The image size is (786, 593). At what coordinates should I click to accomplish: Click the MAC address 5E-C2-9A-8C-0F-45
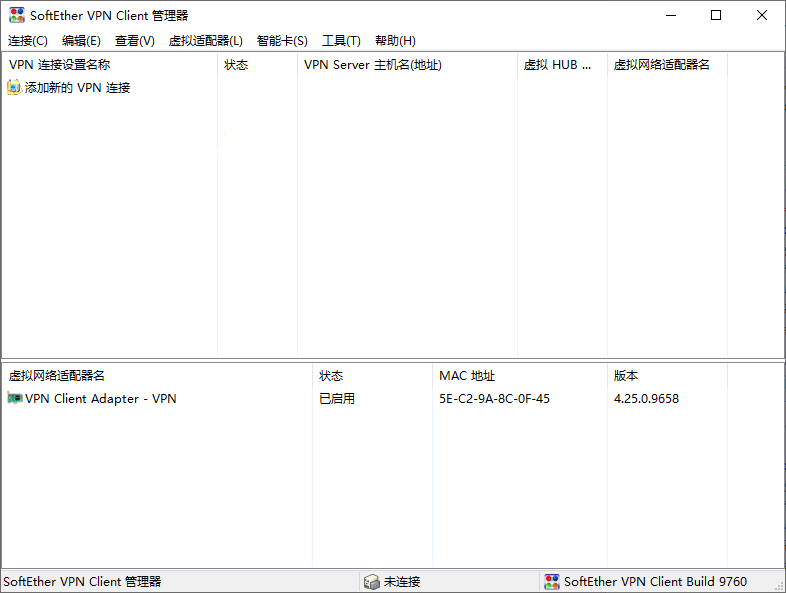[x=494, y=399]
